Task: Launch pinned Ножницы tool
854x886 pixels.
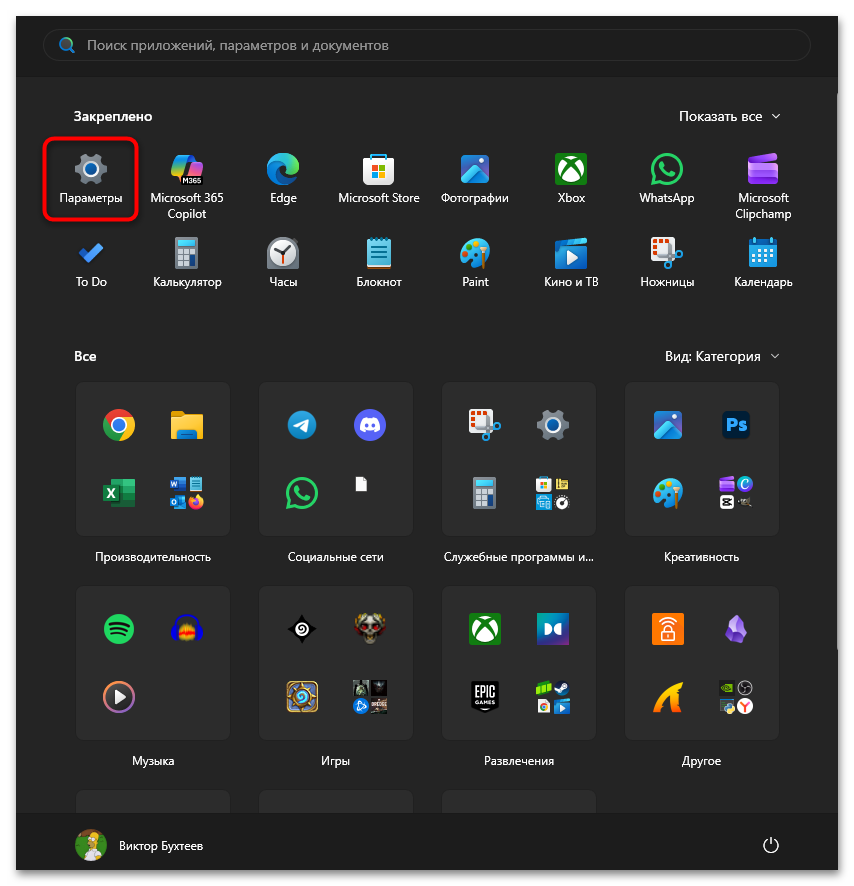Action: pyautogui.click(x=667, y=263)
